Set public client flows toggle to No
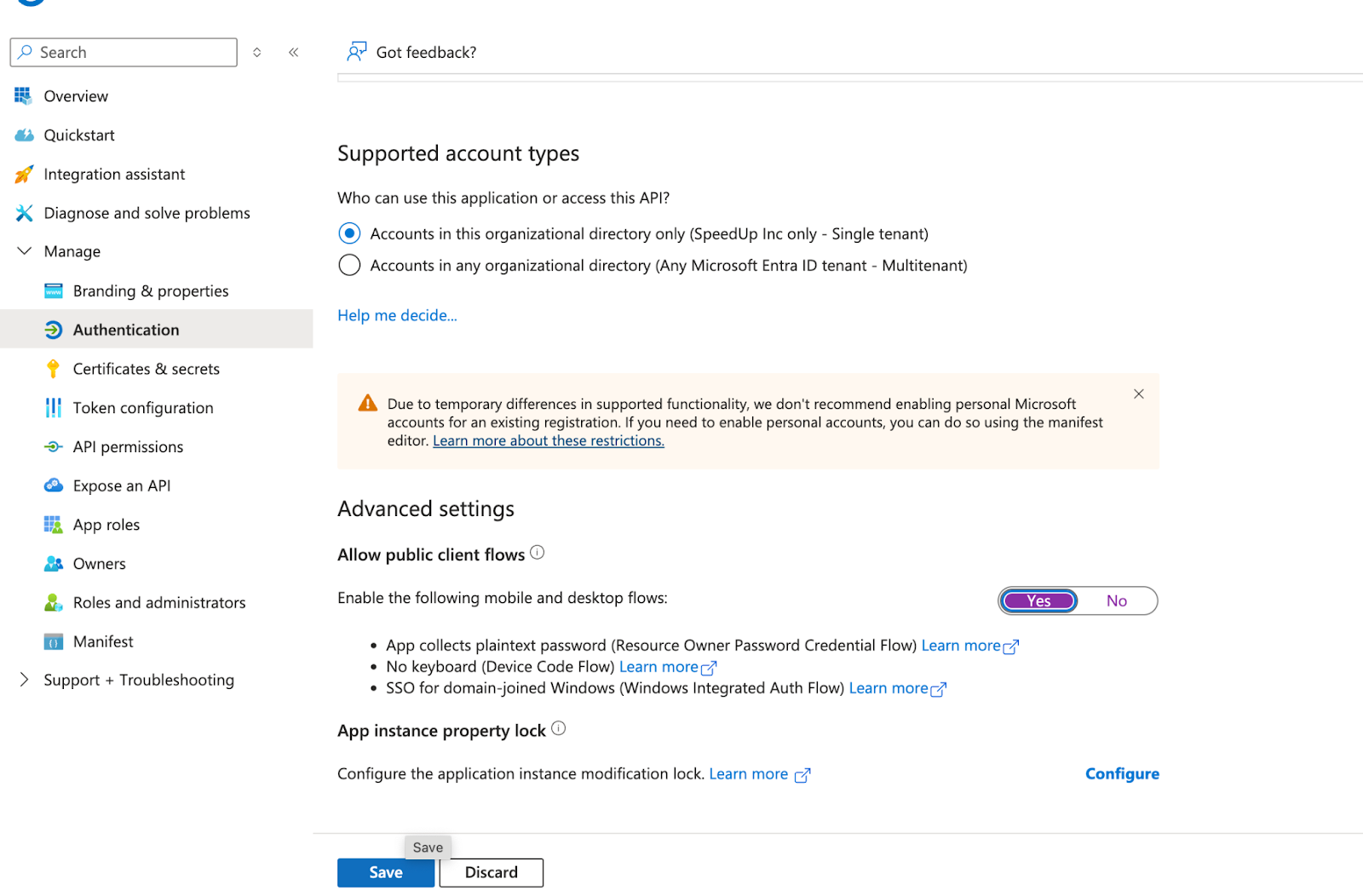The height and width of the screenshot is (896, 1363). click(x=1116, y=601)
